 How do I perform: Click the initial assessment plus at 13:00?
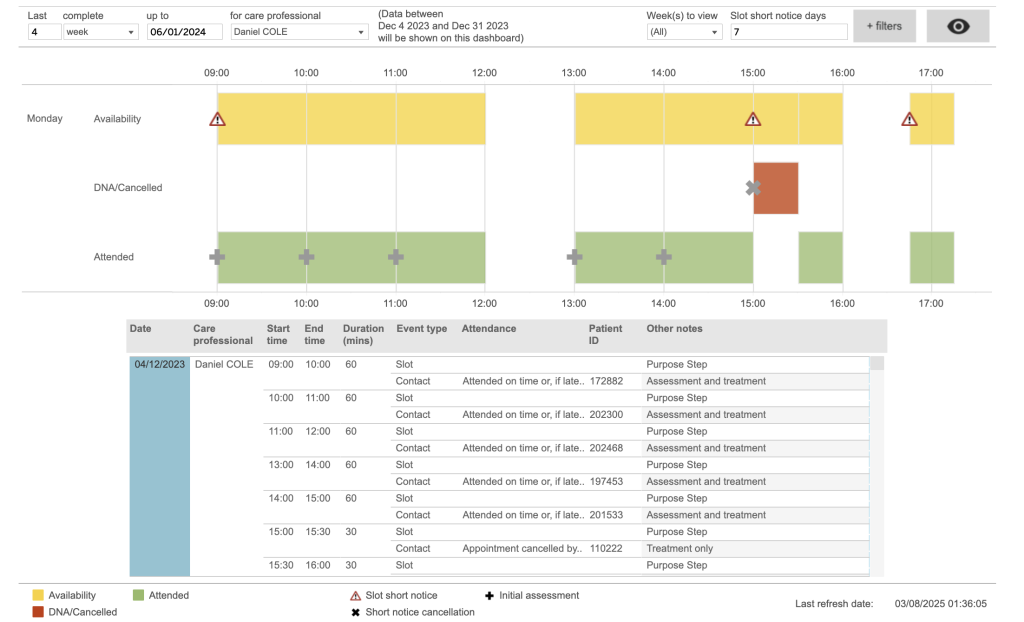tap(574, 257)
